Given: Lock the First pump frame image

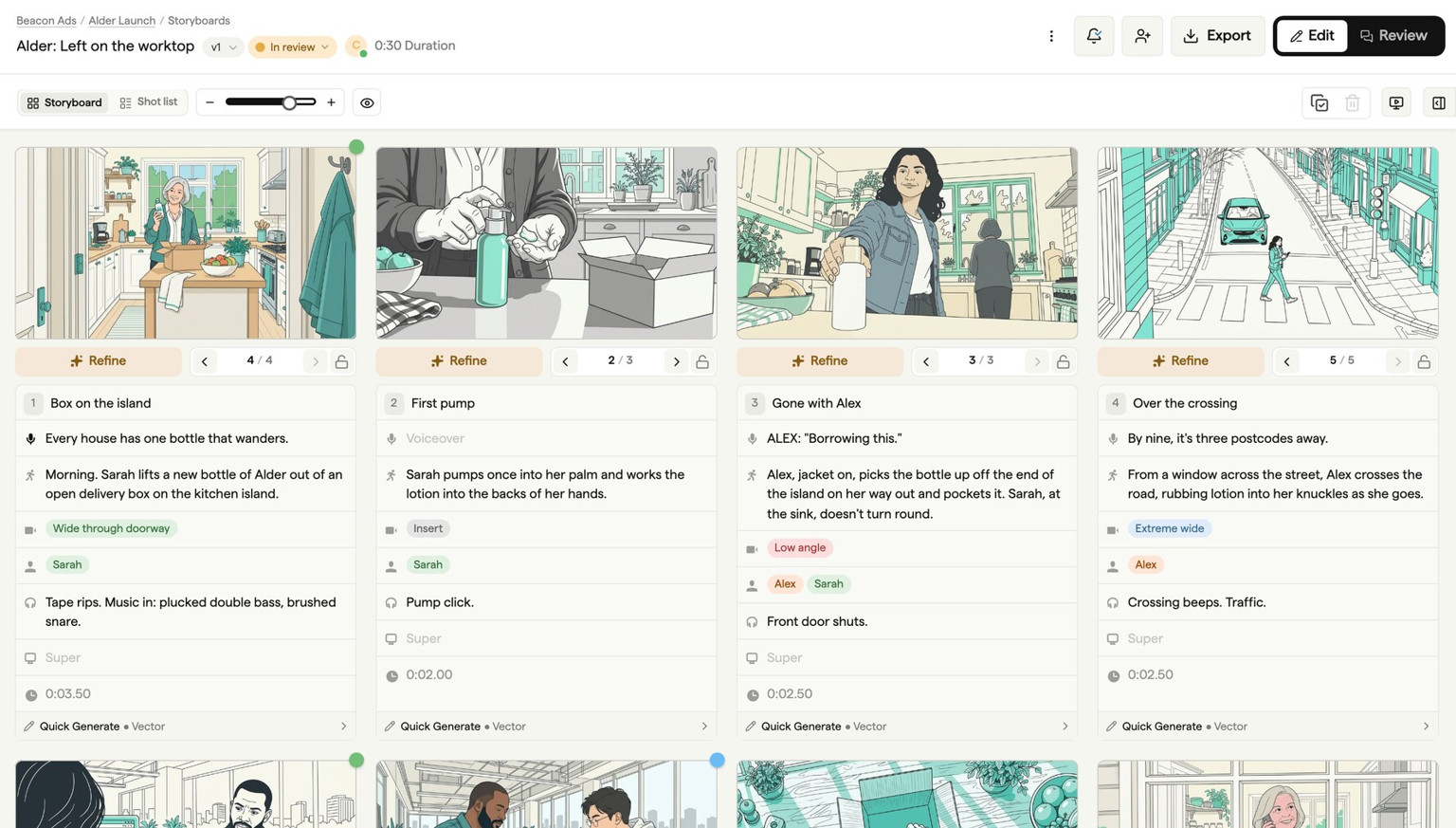Looking at the screenshot, I should coord(702,361).
